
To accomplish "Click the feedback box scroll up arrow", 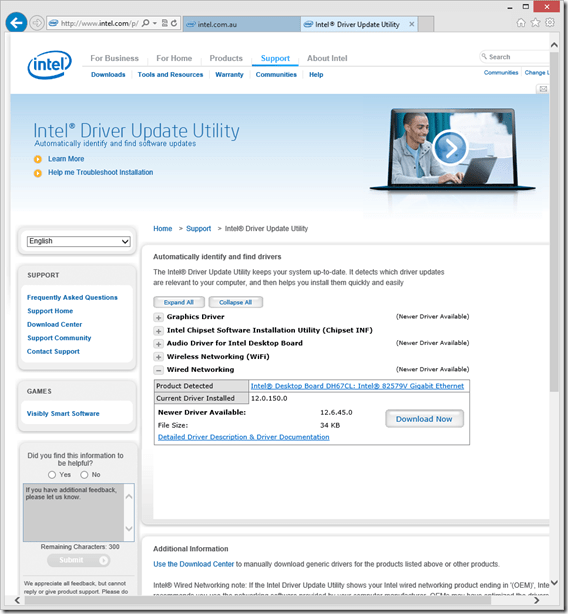I will (129, 497).
